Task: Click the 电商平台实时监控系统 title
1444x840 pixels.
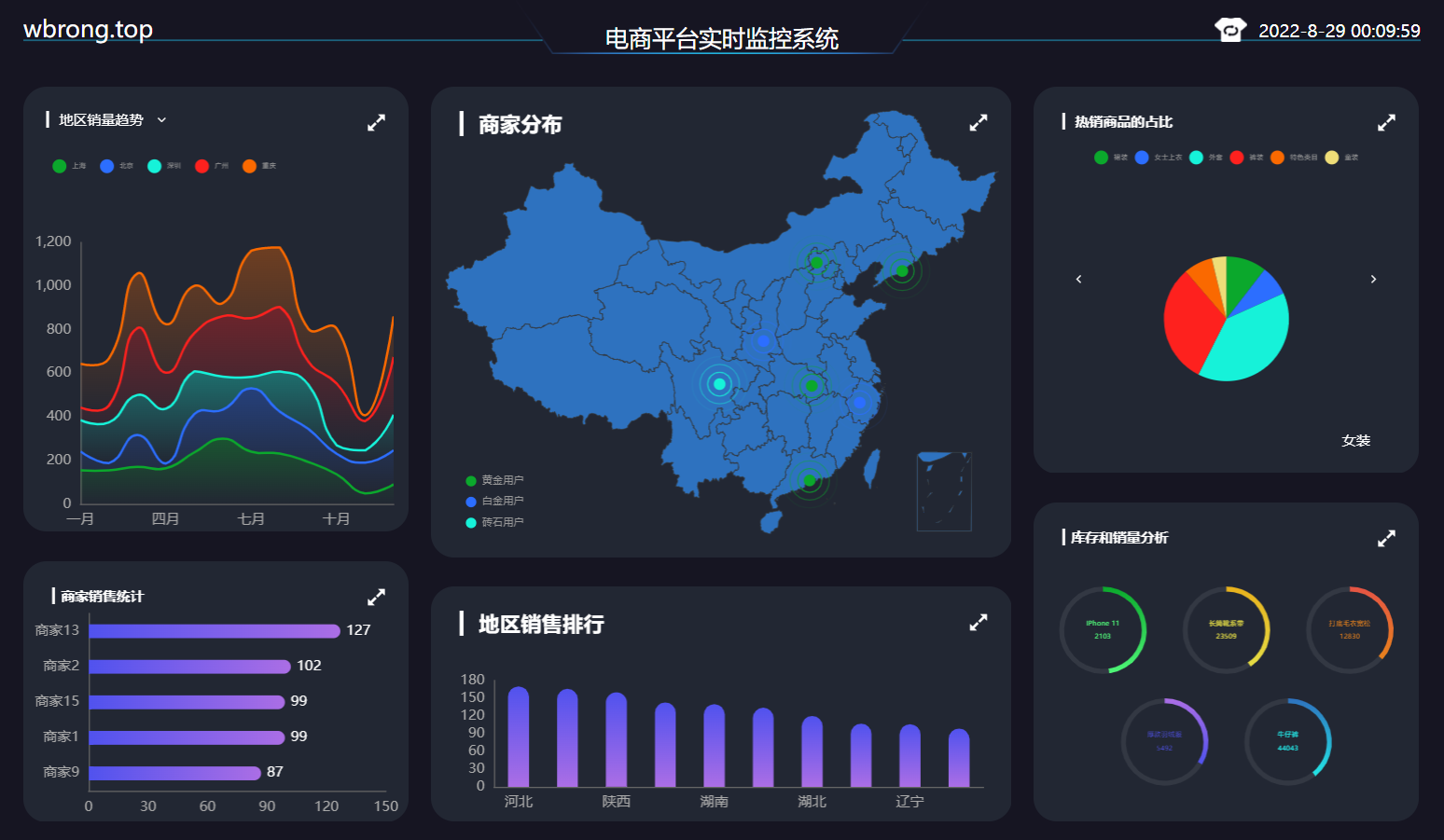Action: click(x=721, y=38)
